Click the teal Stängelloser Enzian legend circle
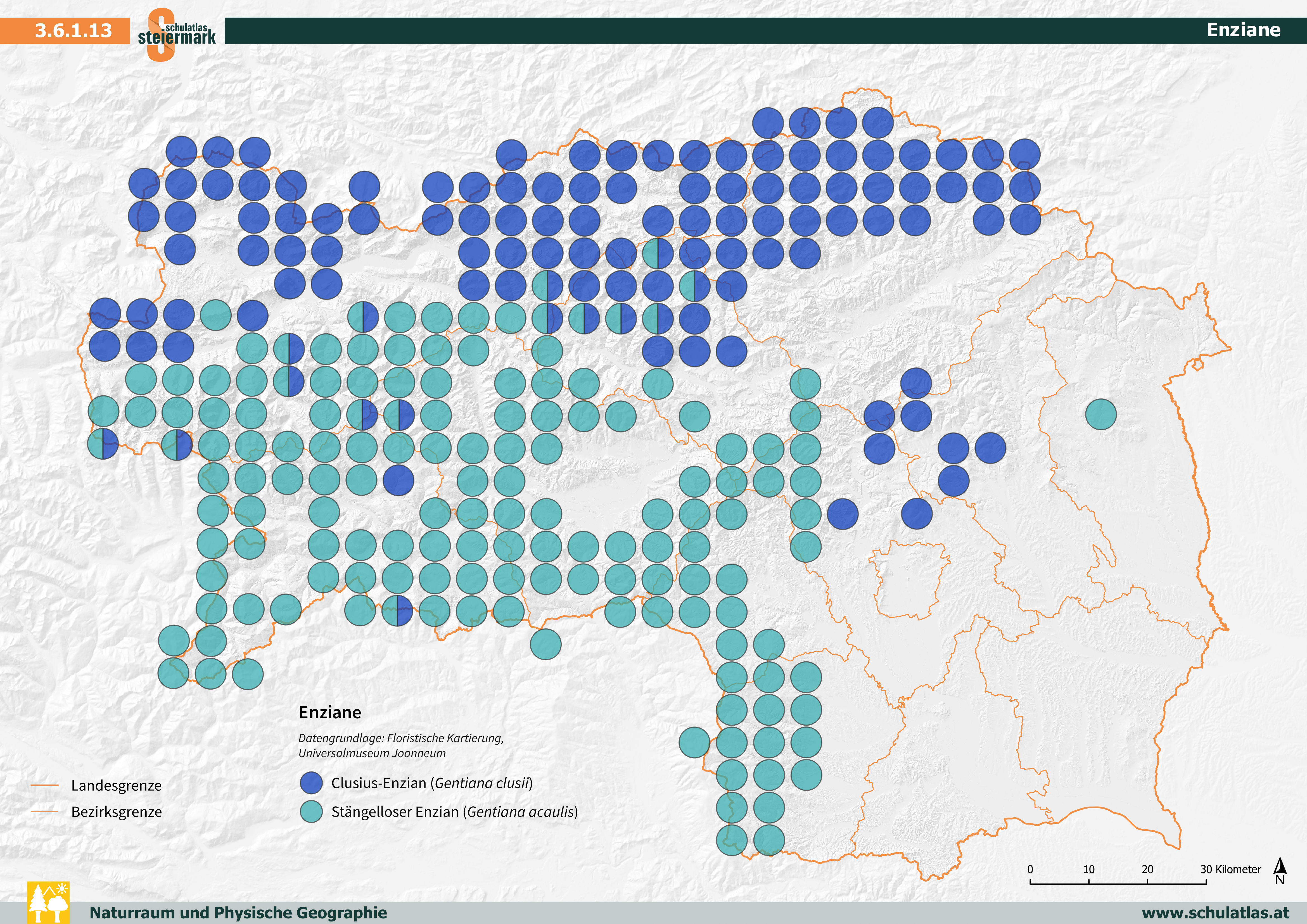Screen dimensions: 1307x924 tap(311, 811)
